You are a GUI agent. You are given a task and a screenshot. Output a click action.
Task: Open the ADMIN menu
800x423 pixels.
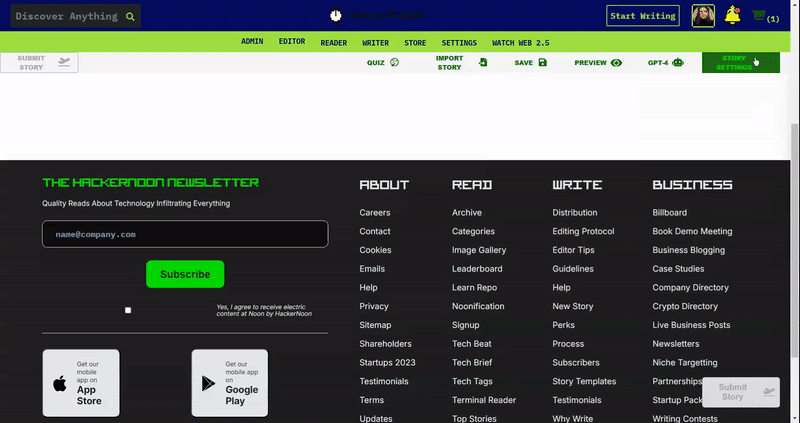point(252,41)
